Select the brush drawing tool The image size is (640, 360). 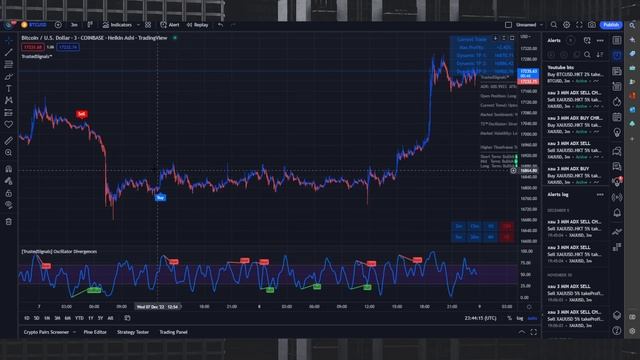9,77
